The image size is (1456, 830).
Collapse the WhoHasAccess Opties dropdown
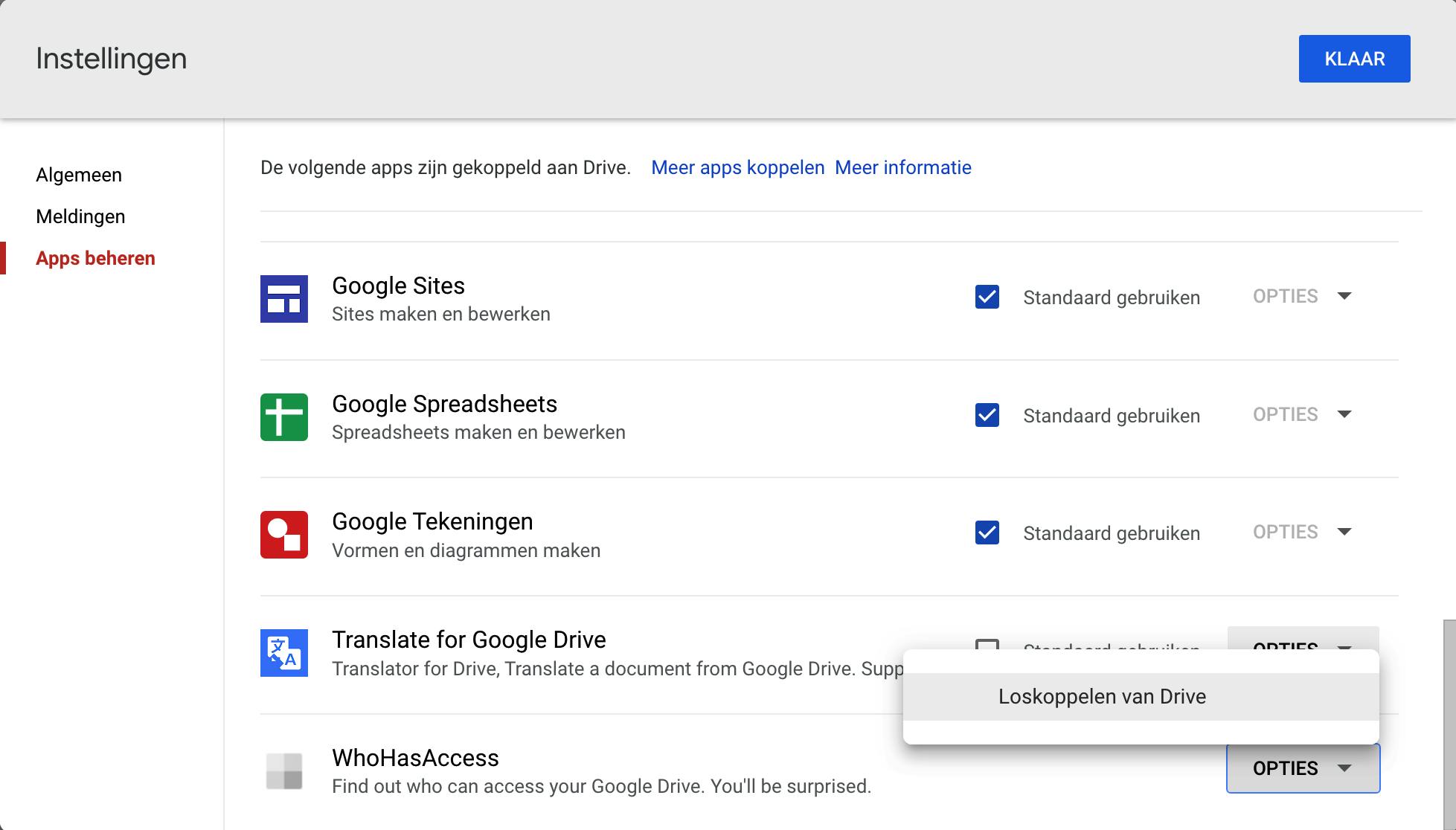pos(1302,768)
